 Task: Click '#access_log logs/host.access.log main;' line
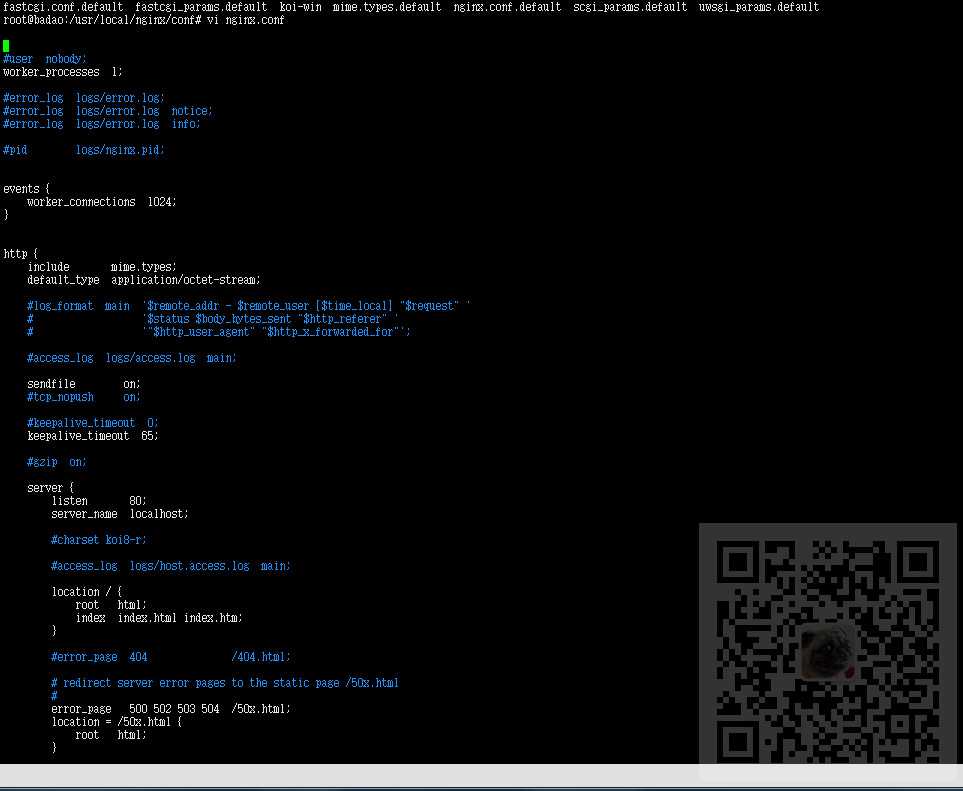tap(171, 566)
